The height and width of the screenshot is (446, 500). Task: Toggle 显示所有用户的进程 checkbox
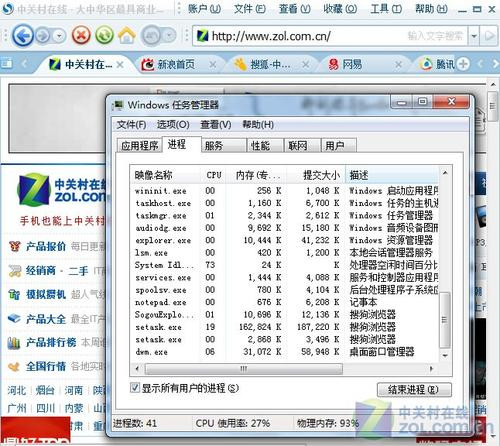[135, 388]
